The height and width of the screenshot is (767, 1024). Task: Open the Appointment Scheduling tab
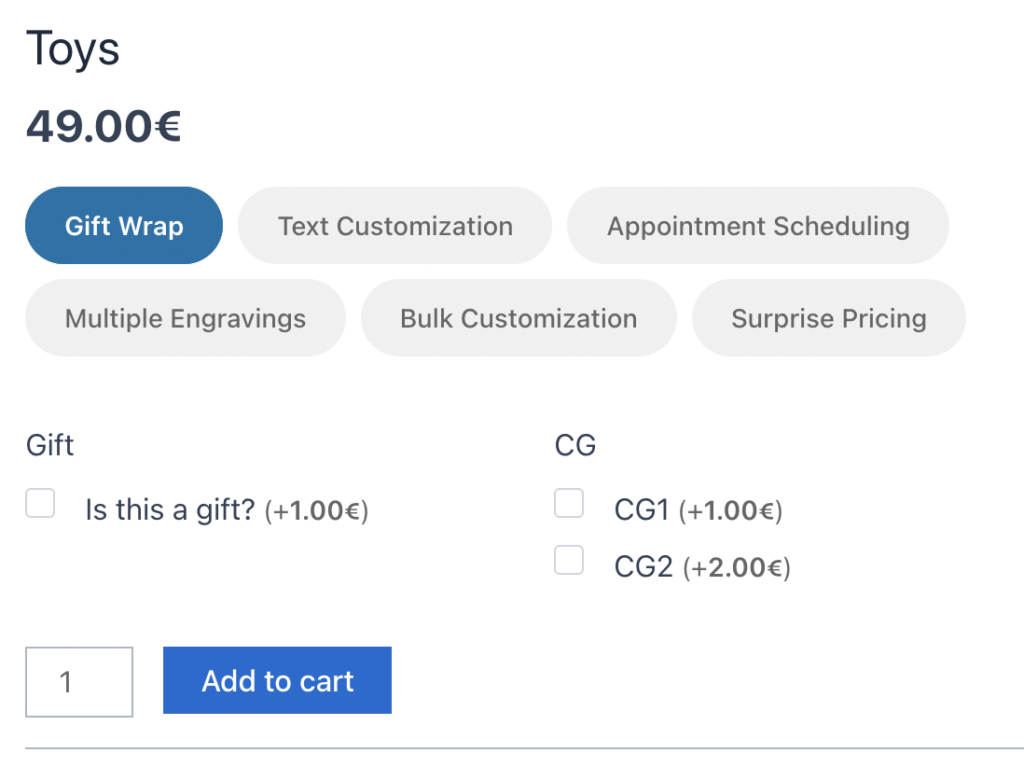coord(758,226)
